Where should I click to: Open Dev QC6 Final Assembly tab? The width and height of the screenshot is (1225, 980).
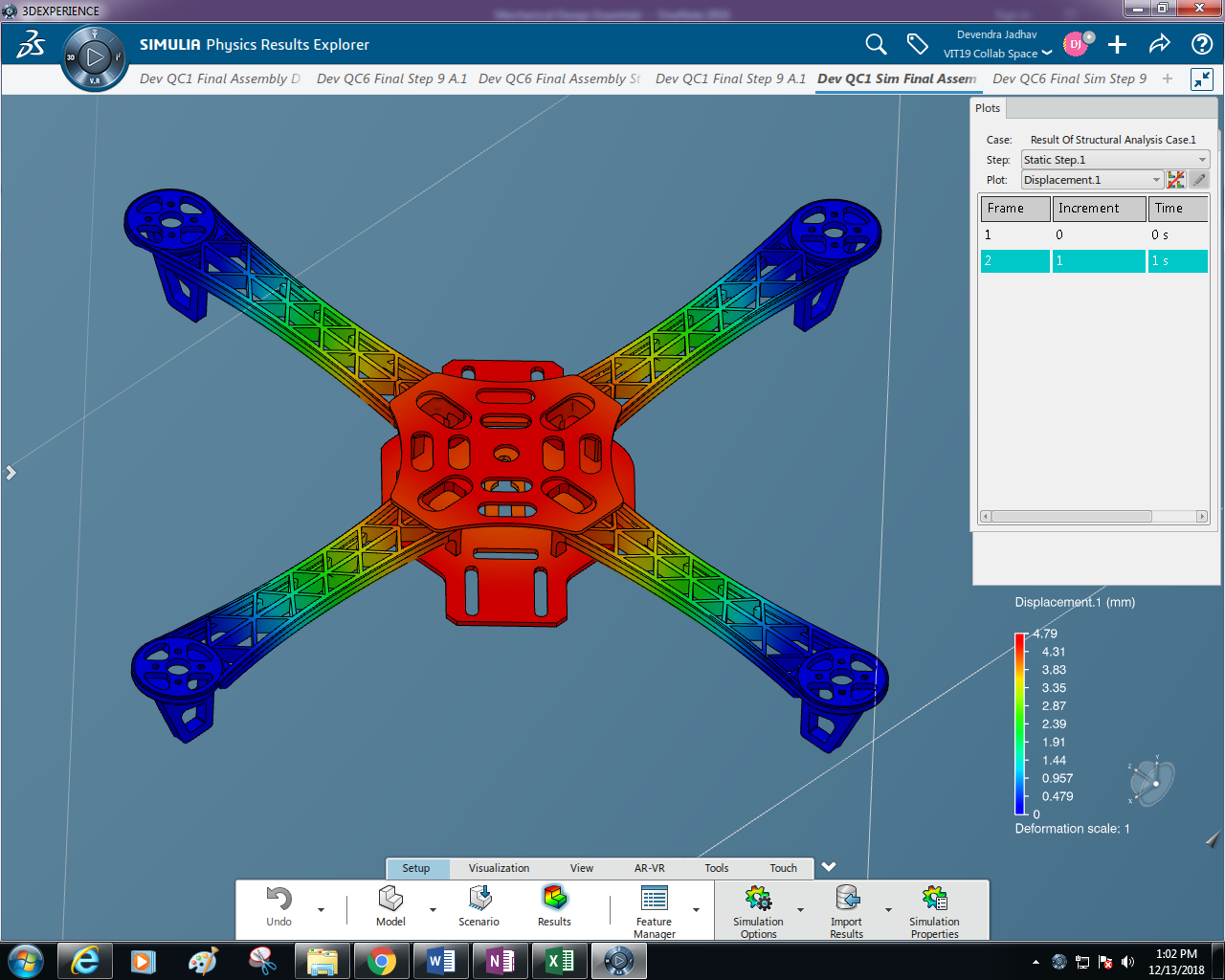pyautogui.click(x=560, y=78)
